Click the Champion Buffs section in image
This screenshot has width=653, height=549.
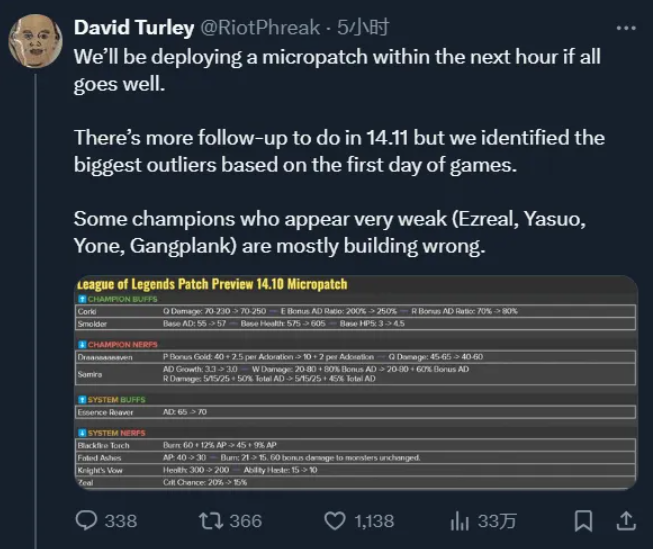pyautogui.click(x=118, y=299)
